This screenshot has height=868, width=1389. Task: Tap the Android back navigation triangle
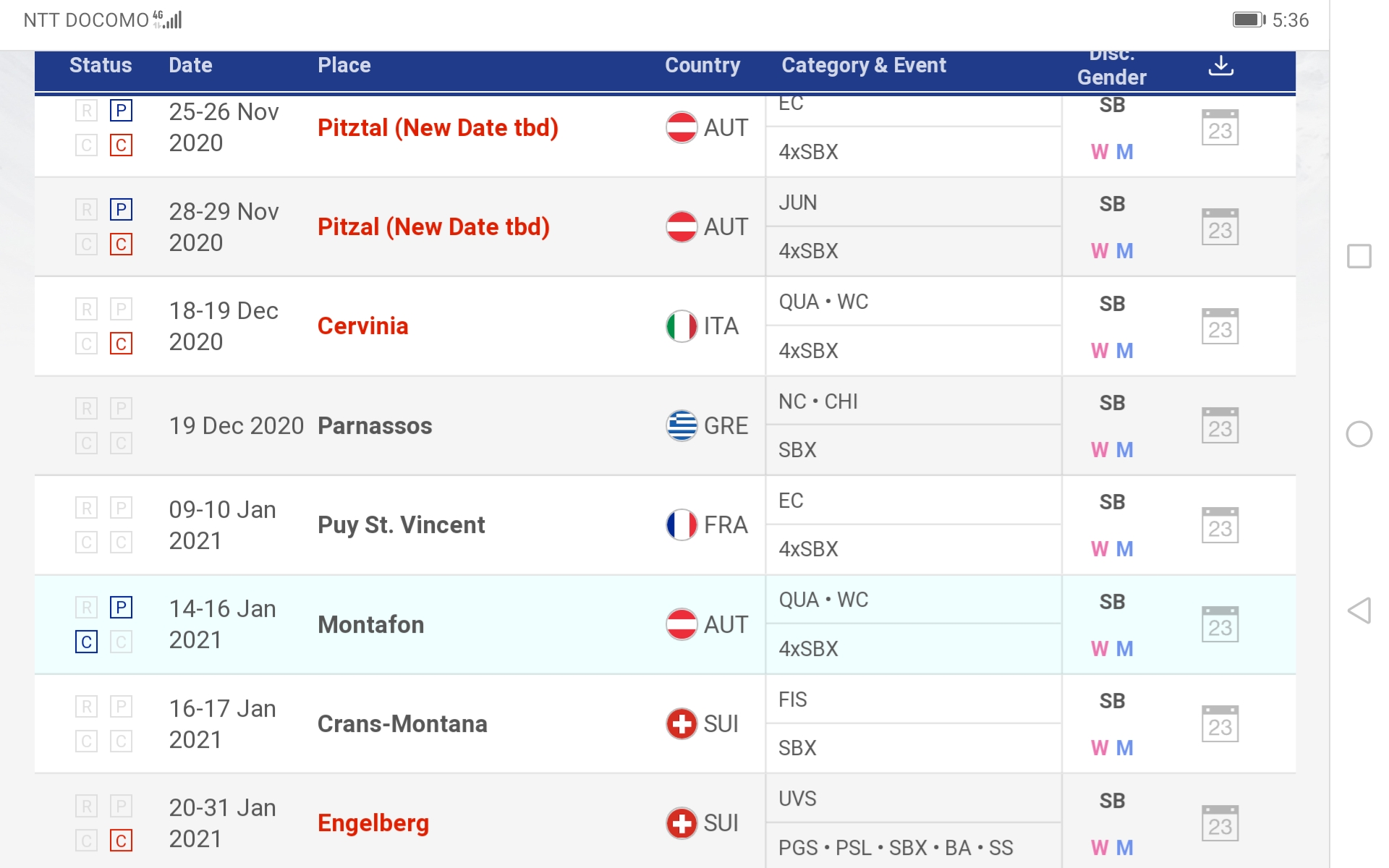click(1359, 610)
